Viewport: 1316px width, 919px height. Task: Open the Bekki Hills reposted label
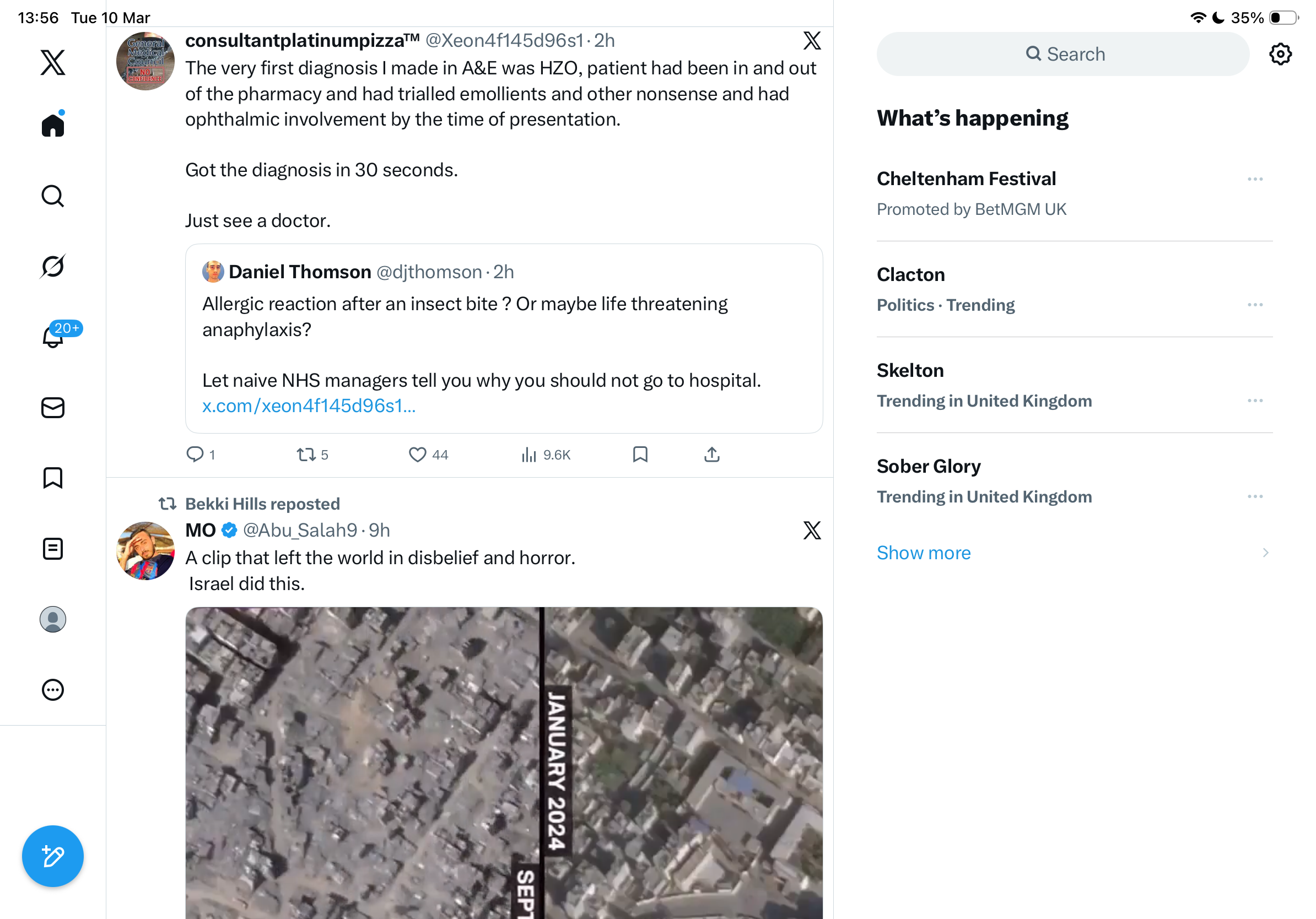tap(262, 504)
